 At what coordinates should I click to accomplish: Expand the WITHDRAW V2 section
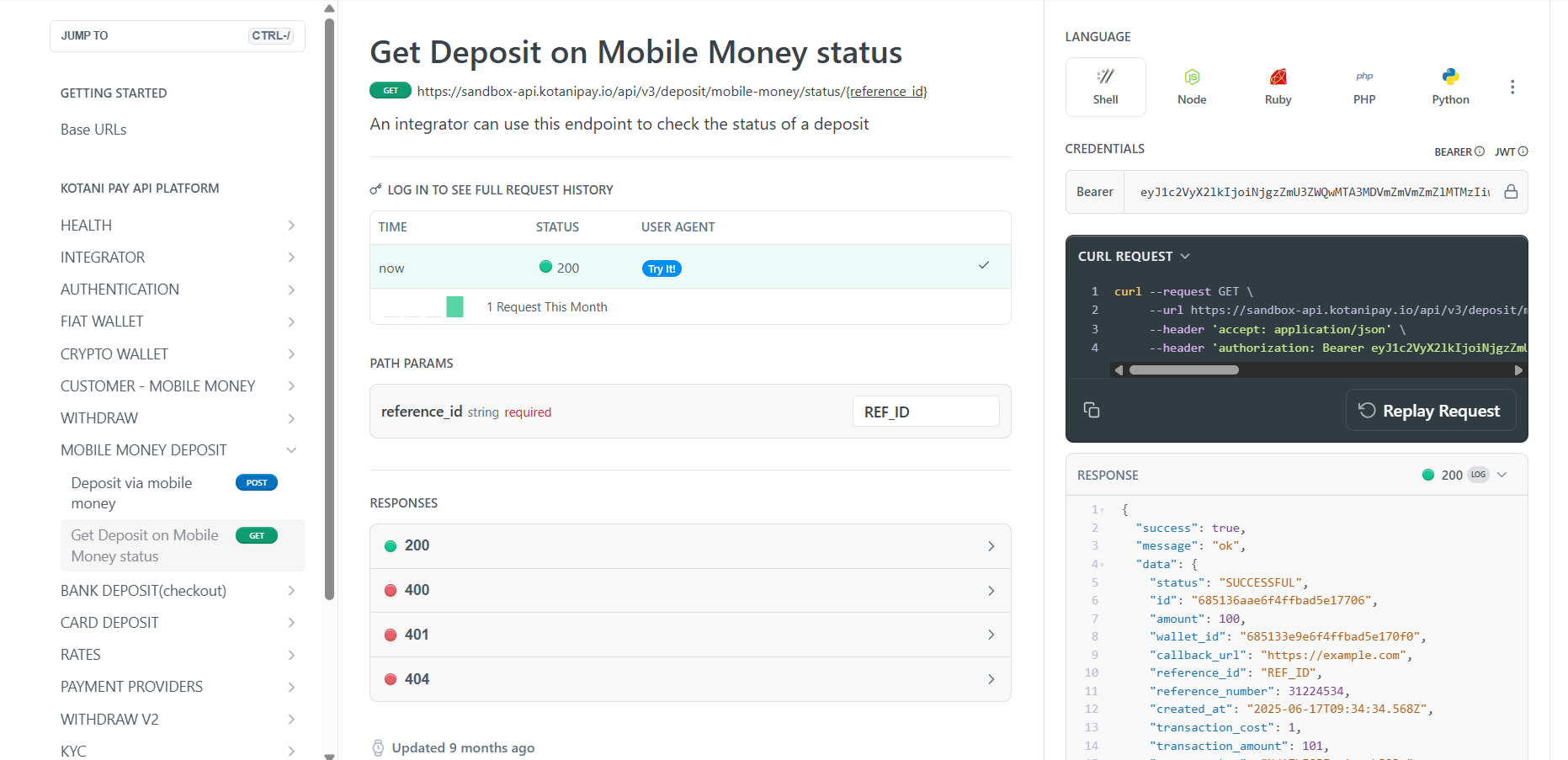click(291, 720)
